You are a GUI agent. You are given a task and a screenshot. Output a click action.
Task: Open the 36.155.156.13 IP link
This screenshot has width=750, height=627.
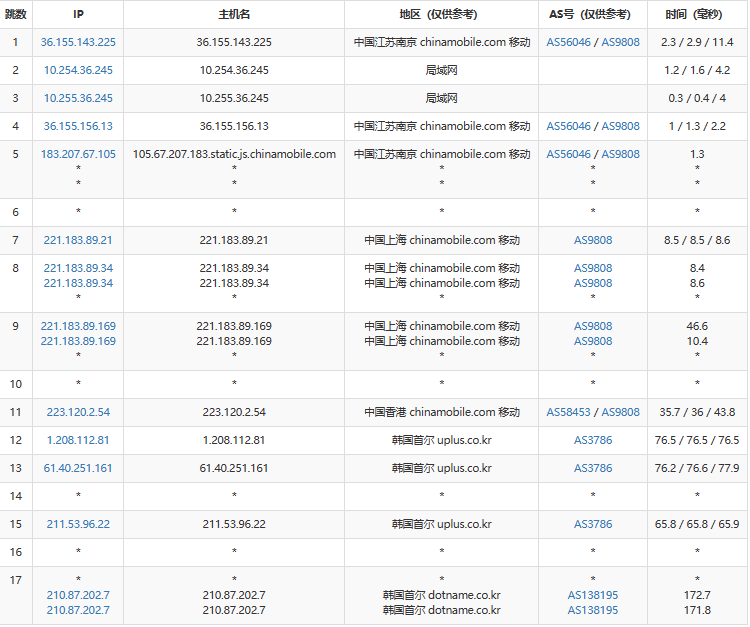78,126
